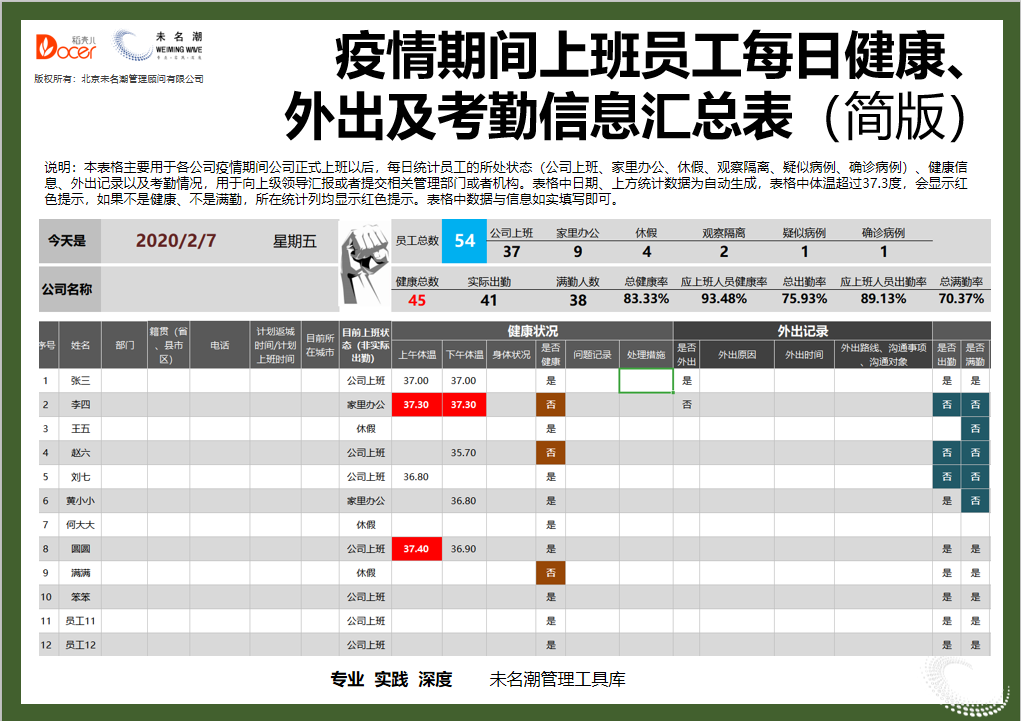Toggle 张三's 是否外出 status cell

[x=687, y=381]
